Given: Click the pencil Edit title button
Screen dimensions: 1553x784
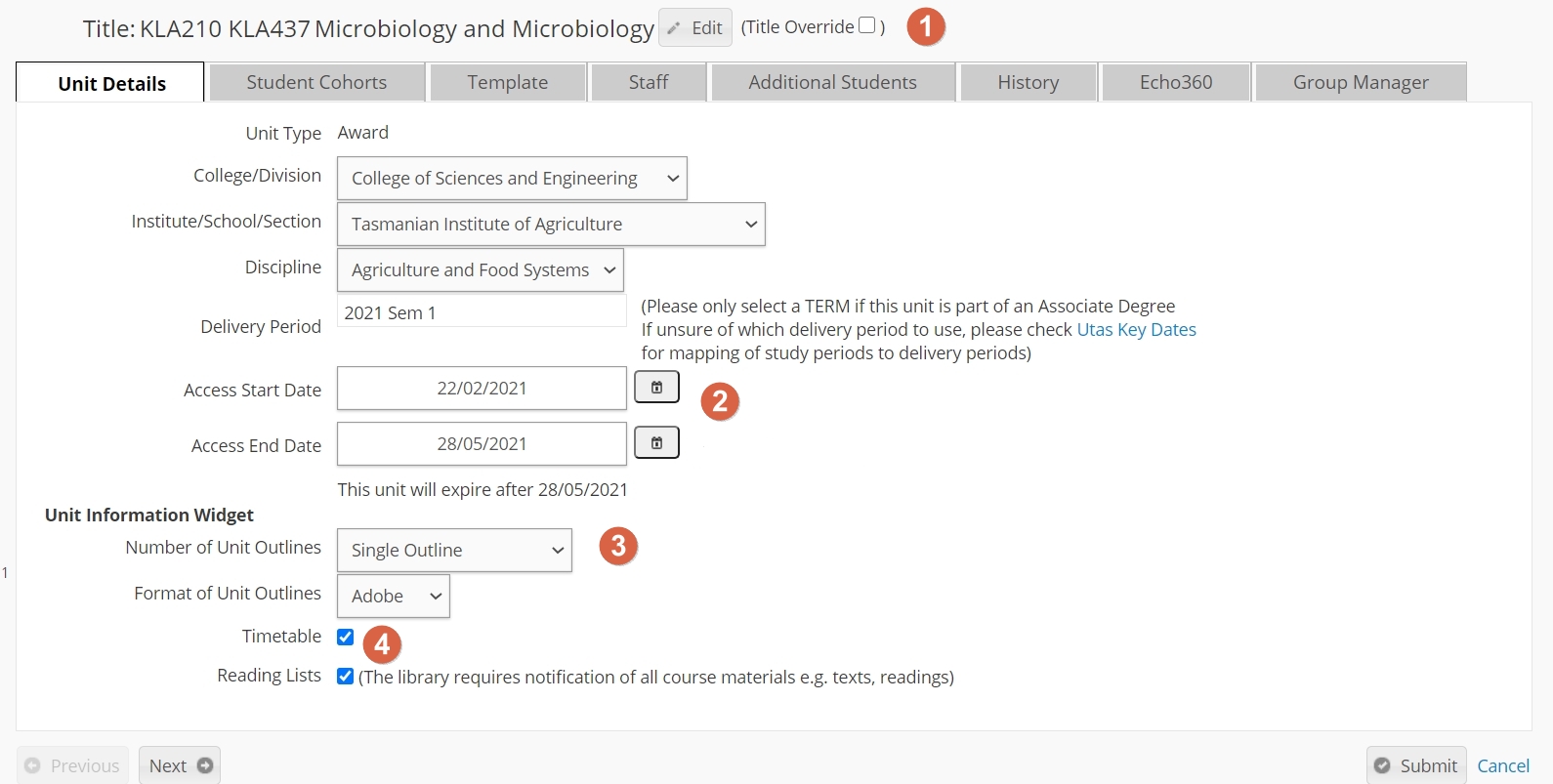Looking at the screenshot, I should (x=695, y=28).
